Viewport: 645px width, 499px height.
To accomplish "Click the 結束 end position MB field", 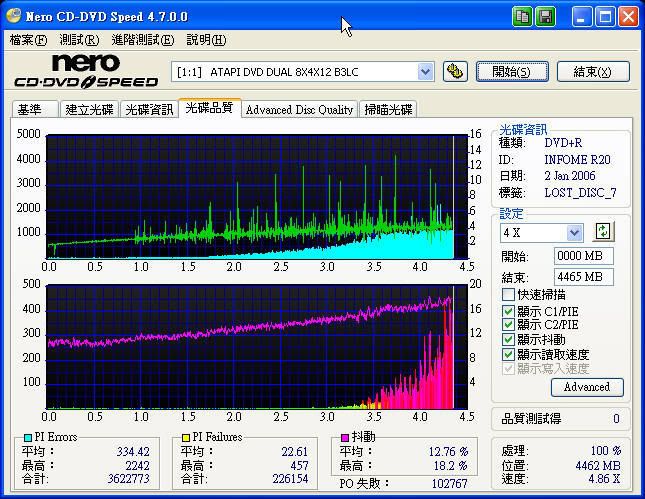I will point(584,277).
